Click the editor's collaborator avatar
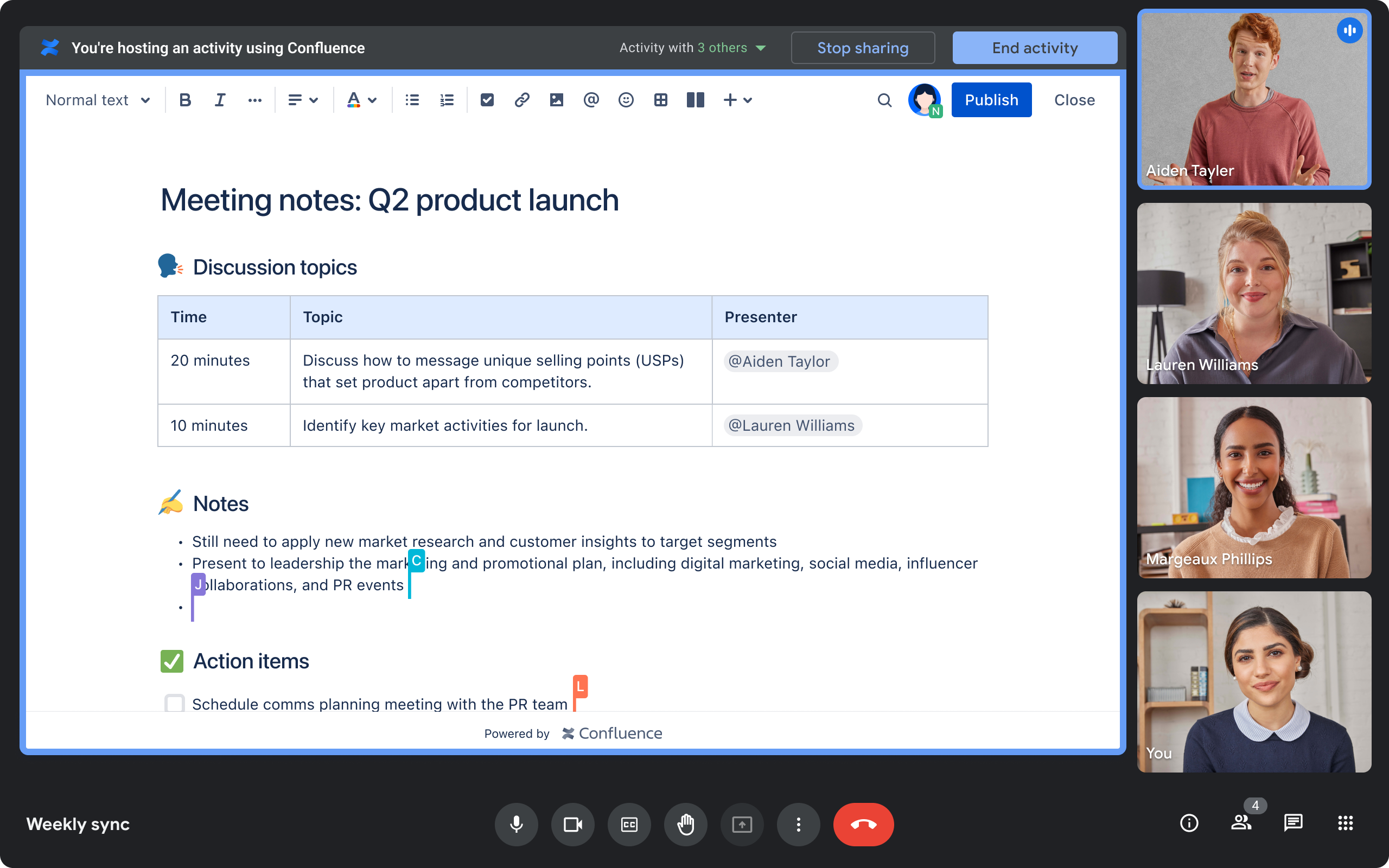 [925, 100]
